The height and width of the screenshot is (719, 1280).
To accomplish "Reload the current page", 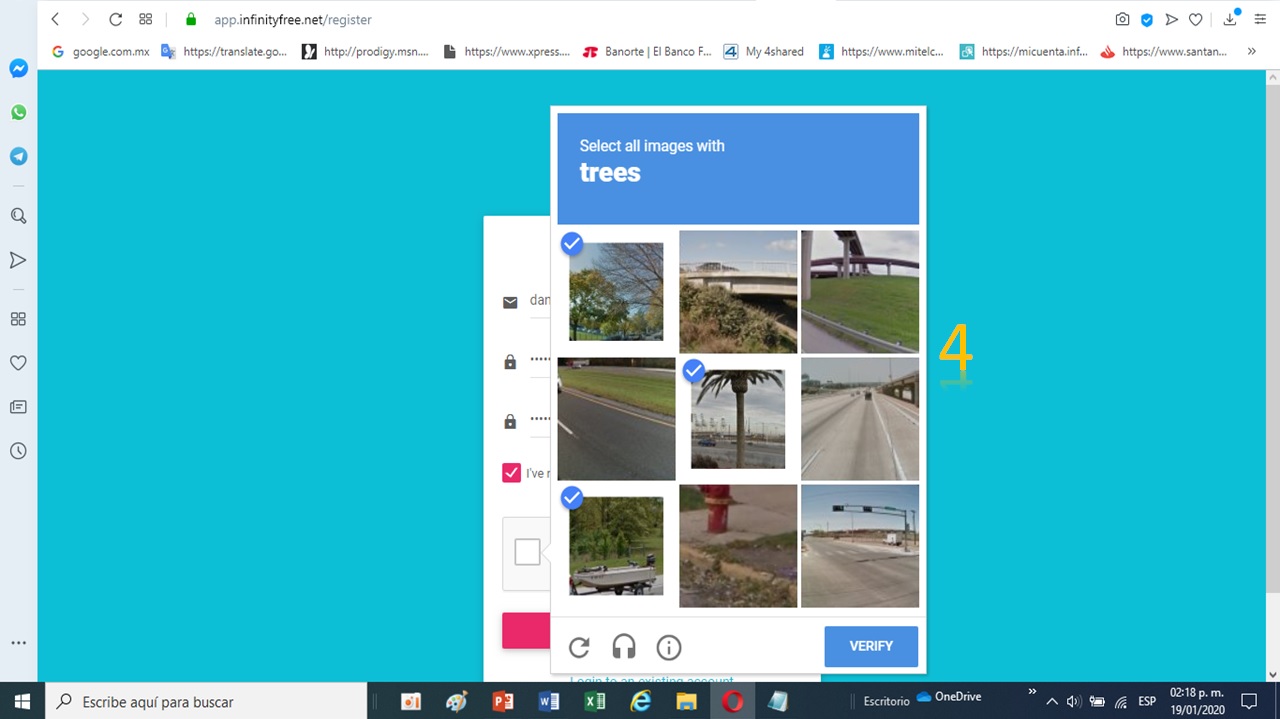I will point(115,20).
